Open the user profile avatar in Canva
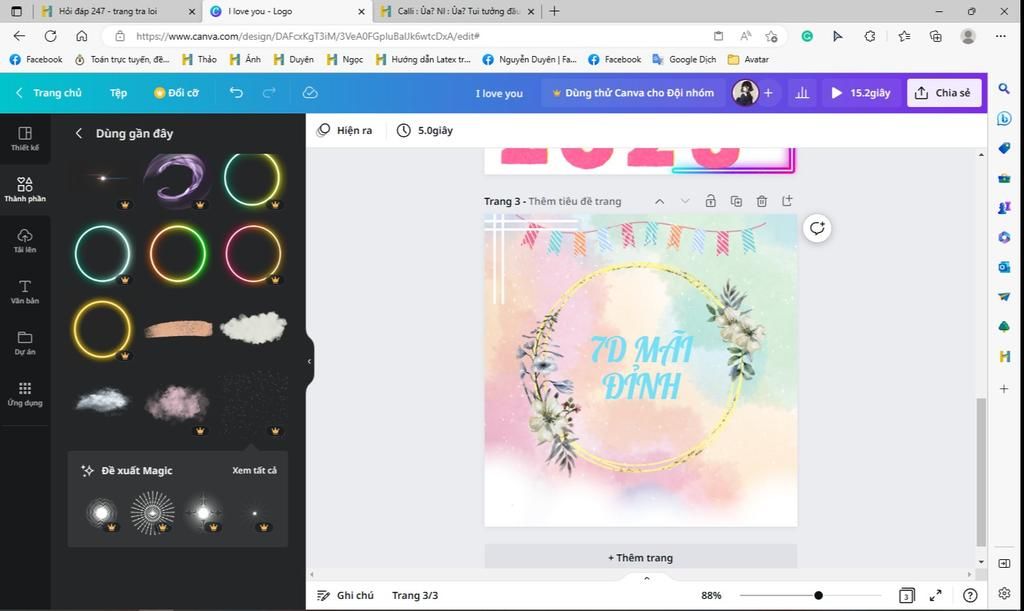Image resolution: width=1024 pixels, height=611 pixels. pos(745,93)
